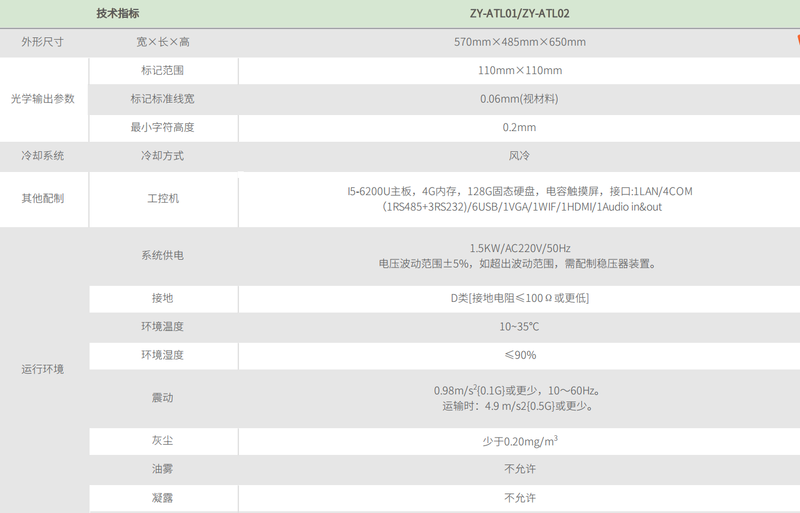The image size is (800, 513).
Task: Click the orange icon at right edge
Action: pyautogui.click(x=795, y=42)
